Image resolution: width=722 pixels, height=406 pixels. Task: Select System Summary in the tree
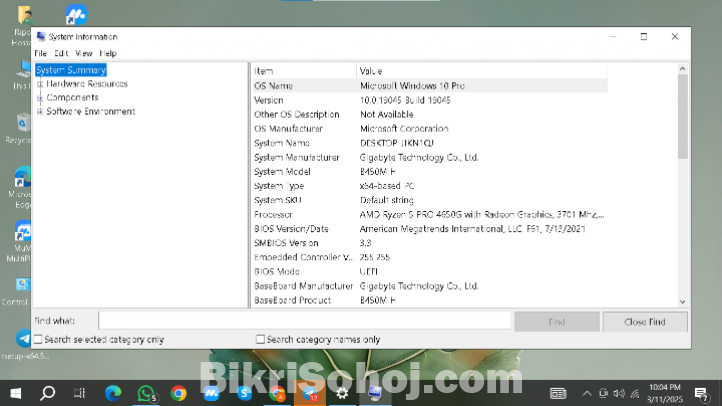(x=71, y=70)
